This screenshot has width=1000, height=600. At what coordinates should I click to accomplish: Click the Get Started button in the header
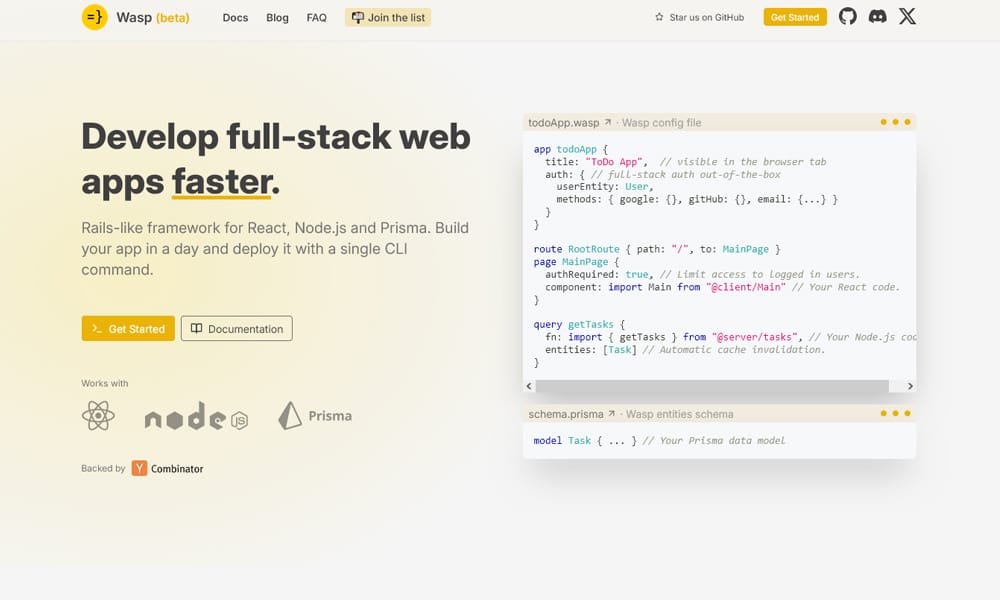coord(795,17)
